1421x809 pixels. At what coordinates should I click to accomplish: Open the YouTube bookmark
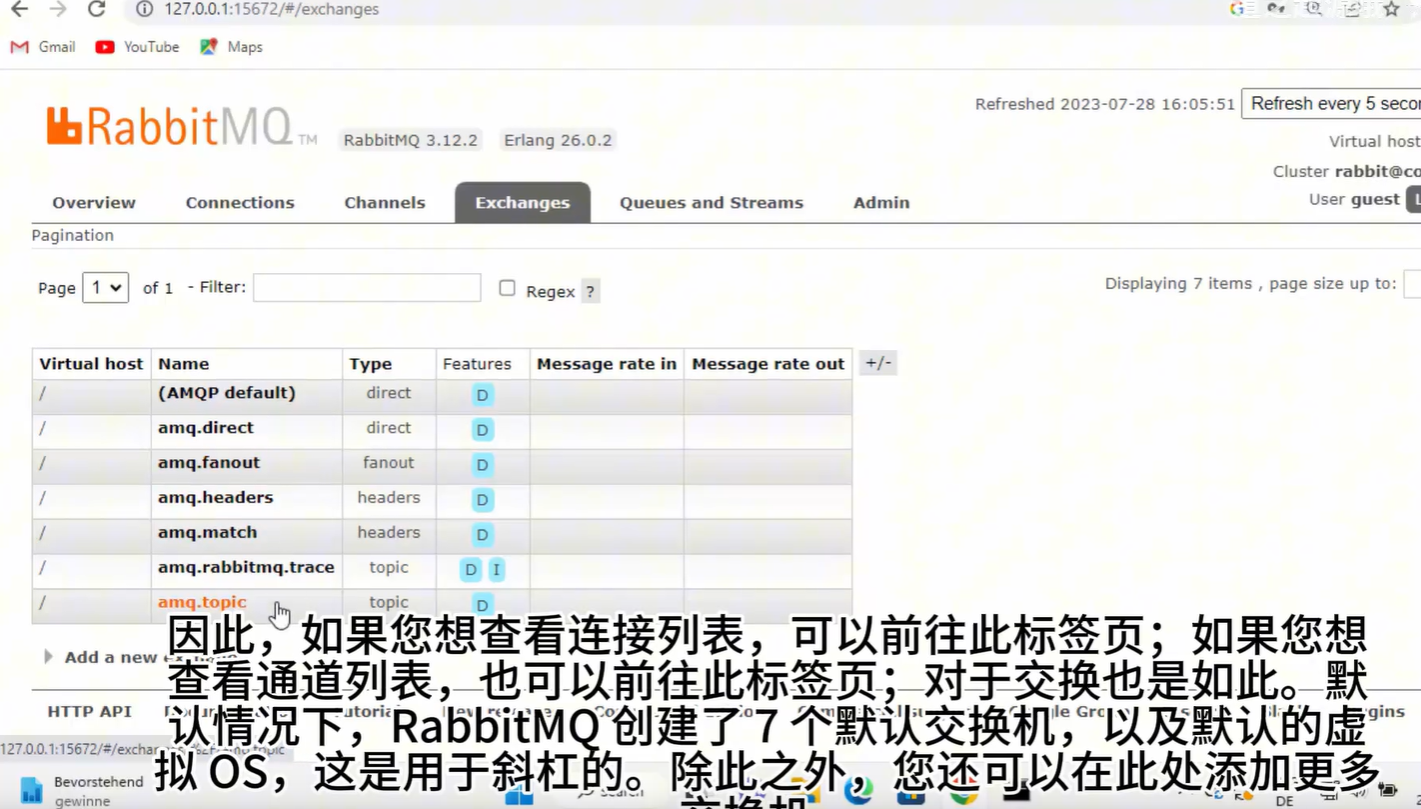pos(138,47)
